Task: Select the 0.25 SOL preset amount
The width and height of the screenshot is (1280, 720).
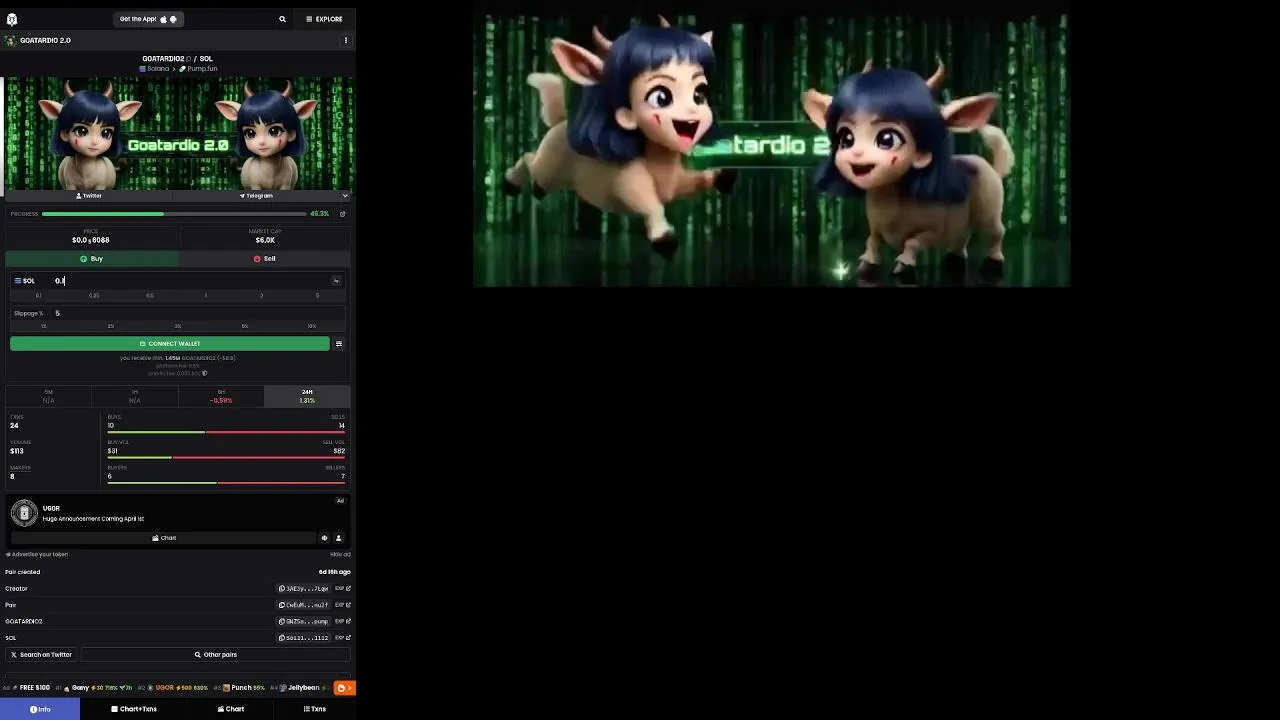Action: [94, 296]
